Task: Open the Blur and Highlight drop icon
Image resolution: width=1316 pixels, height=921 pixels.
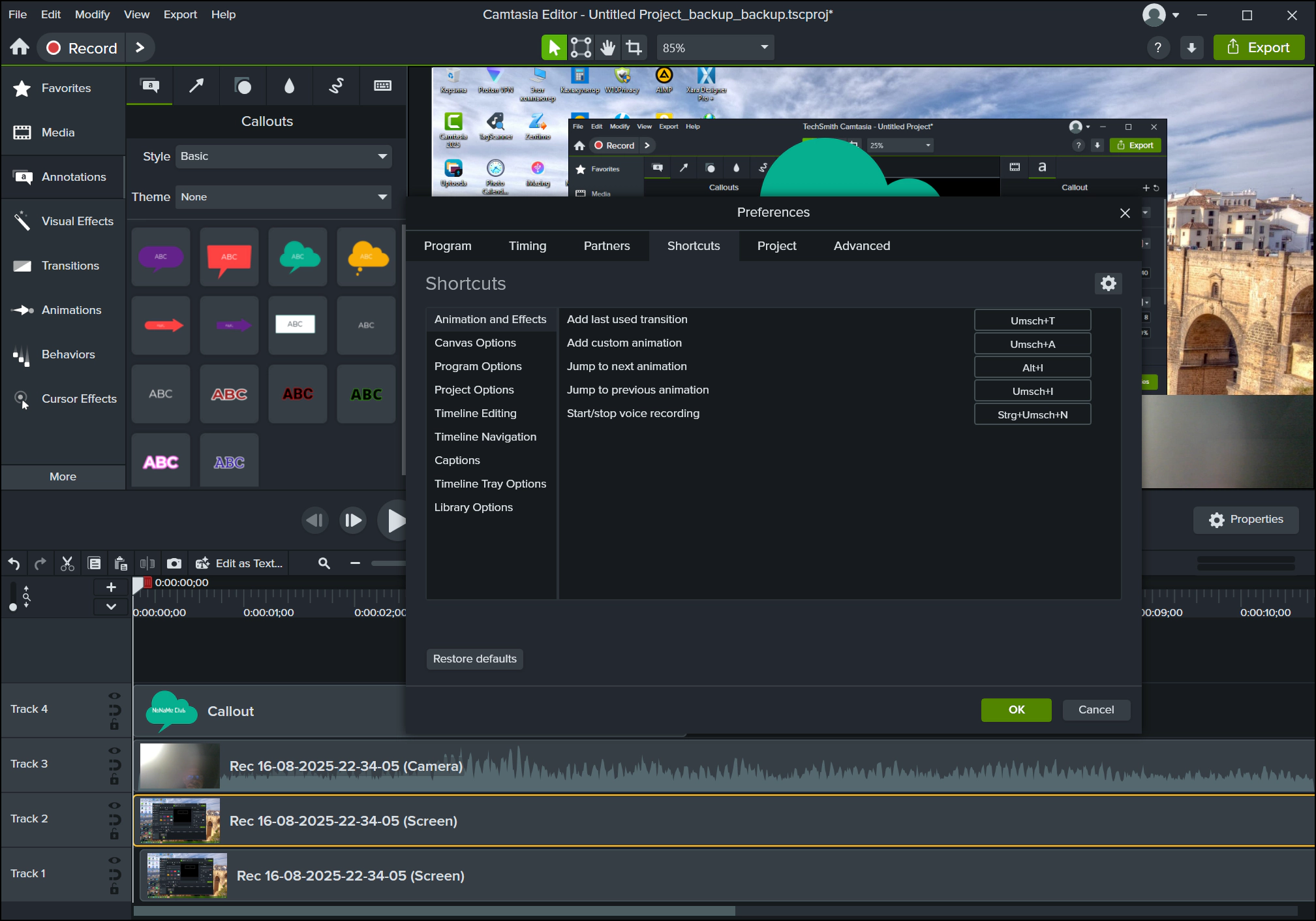Action: [x=289, y=86]
